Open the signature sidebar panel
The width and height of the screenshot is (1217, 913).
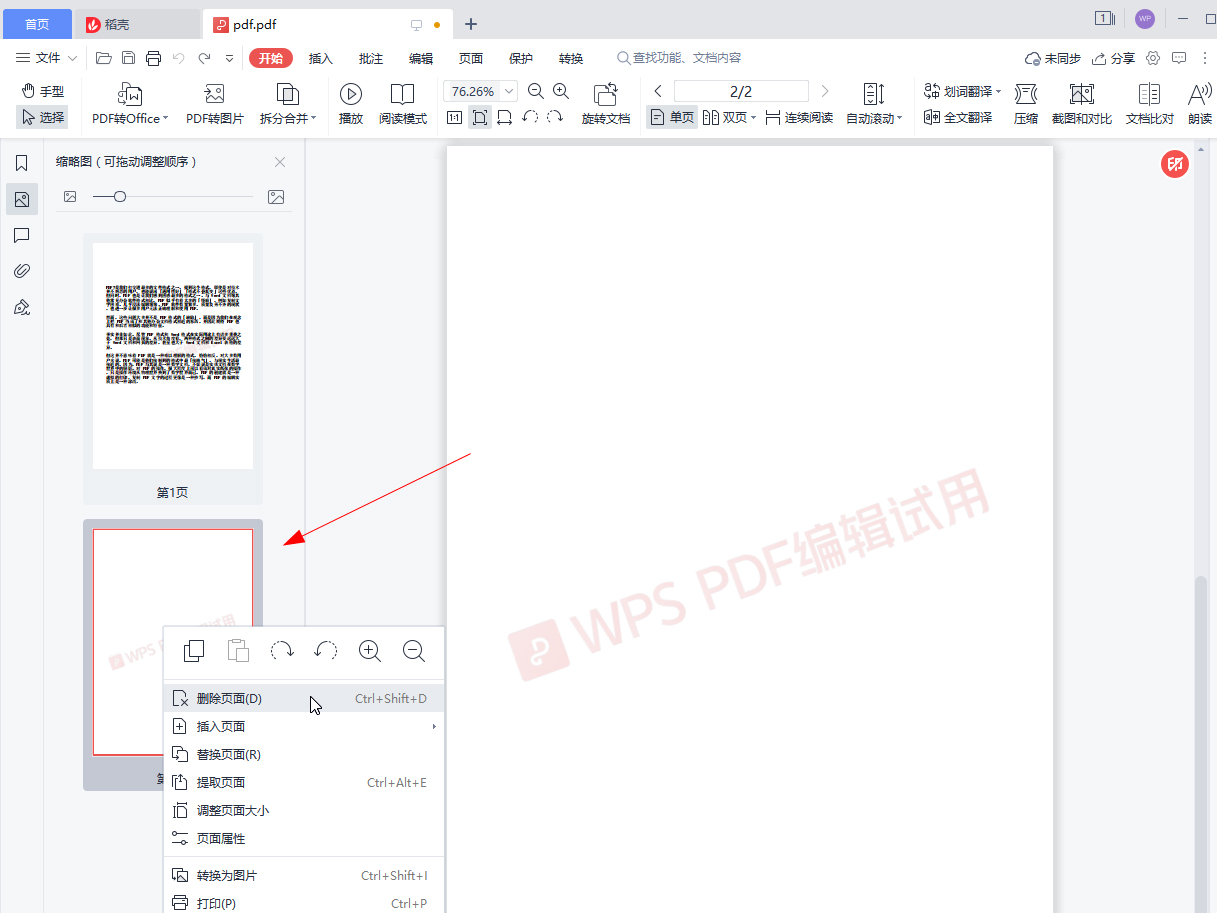click(x=22, y=307)
